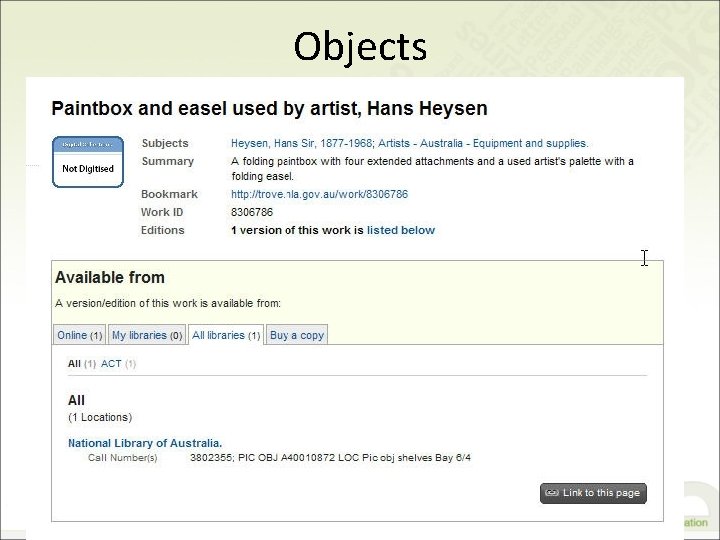
Task: Click the Not Digitised thumbnail badge
Action: (88, 162)
